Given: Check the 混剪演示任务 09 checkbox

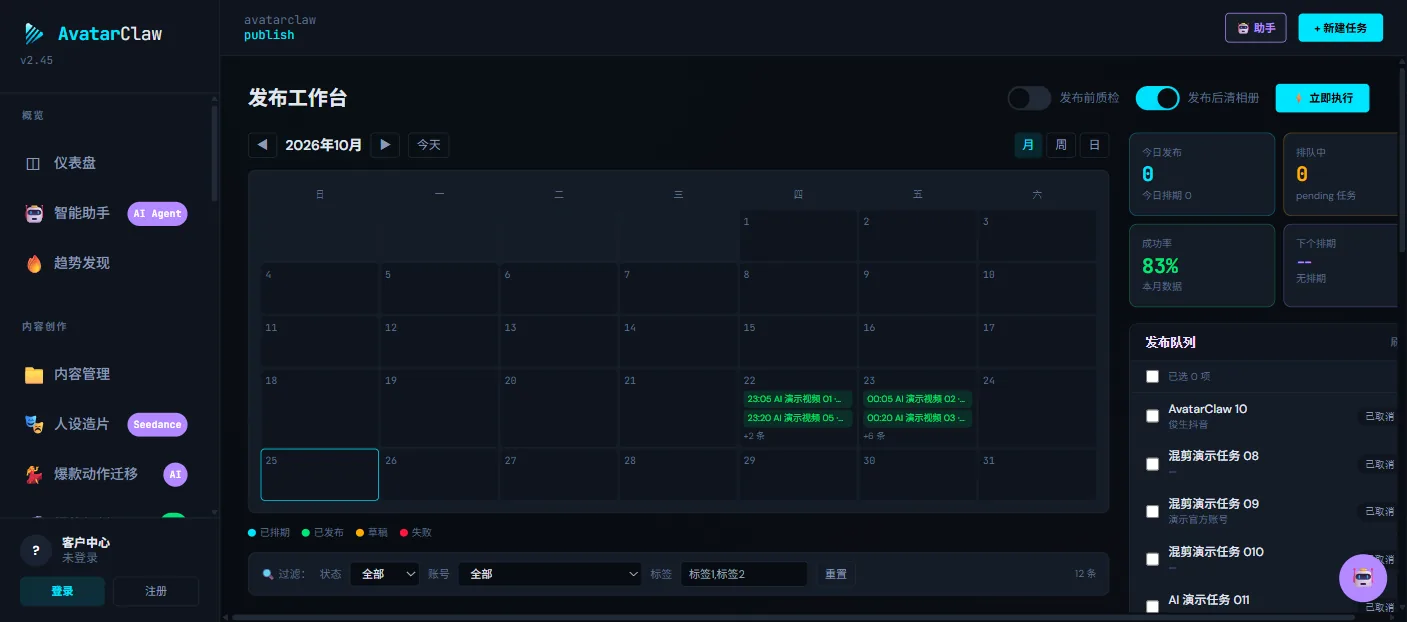Looking at the screenshot, I should pyautogui.click(x=1152, y=511).
